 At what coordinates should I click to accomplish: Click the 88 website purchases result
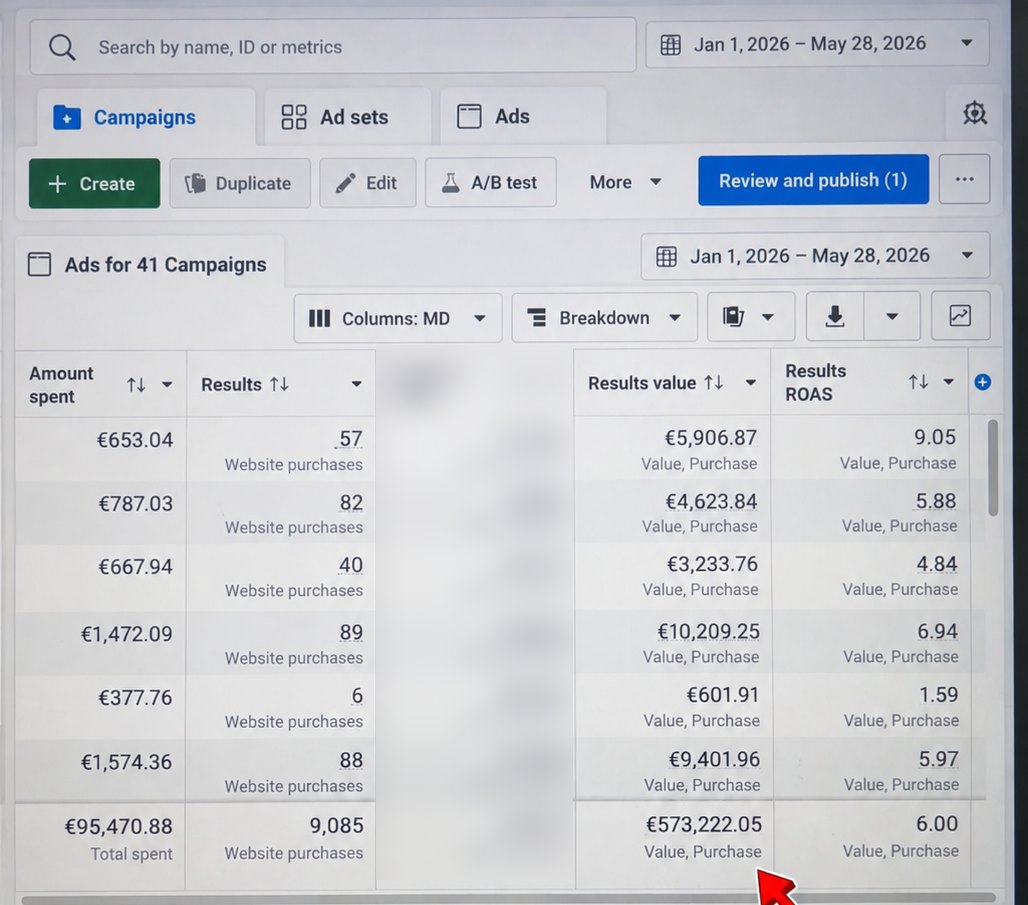pyautogui.click(x=351, y=760)
